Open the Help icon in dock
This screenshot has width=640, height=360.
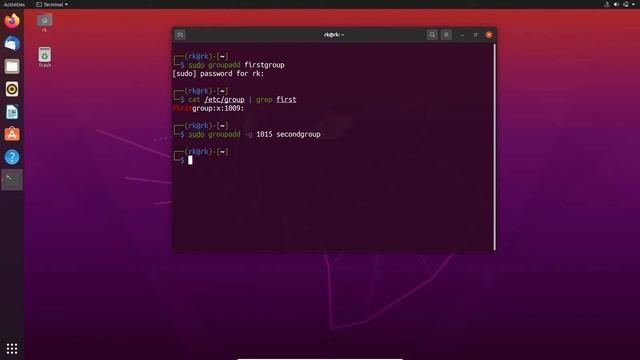pos(12,157)
